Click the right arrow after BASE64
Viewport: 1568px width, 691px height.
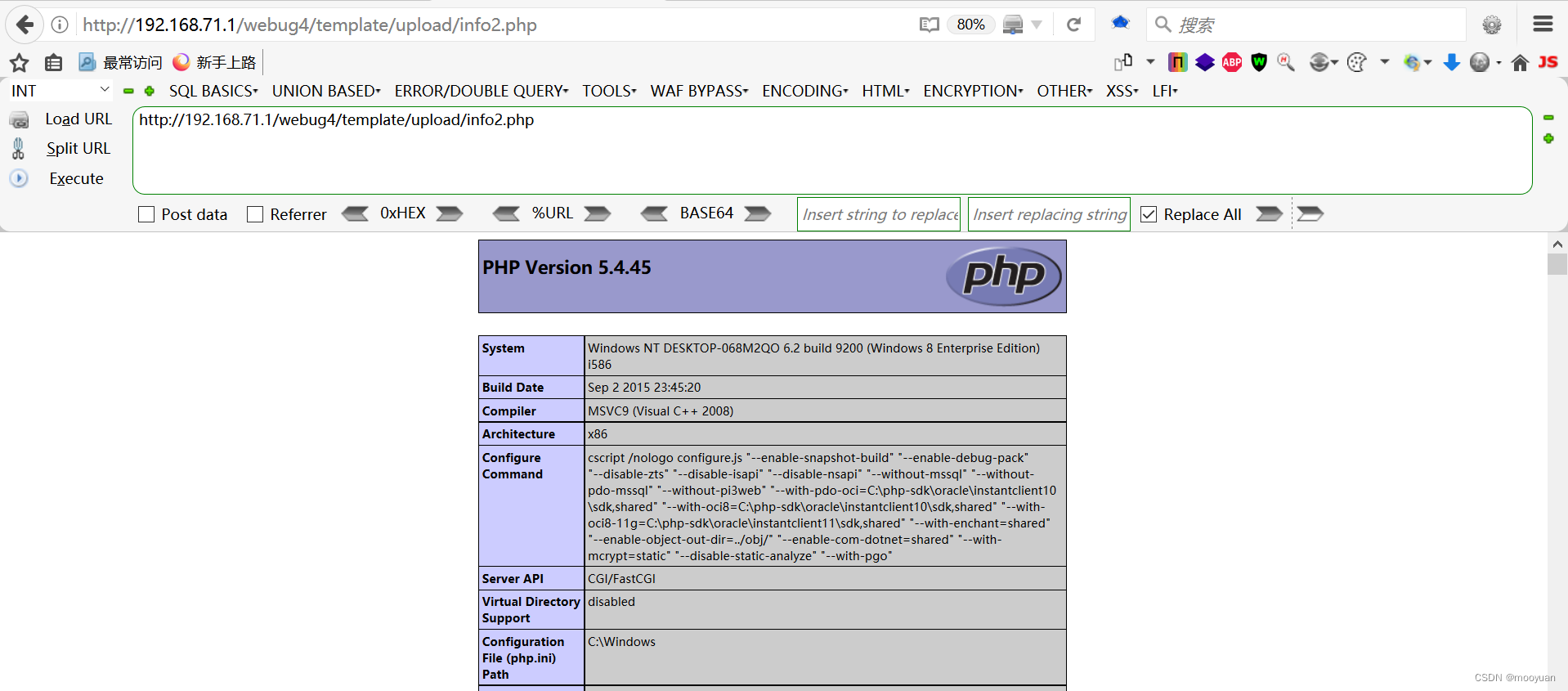coord(758,214)
